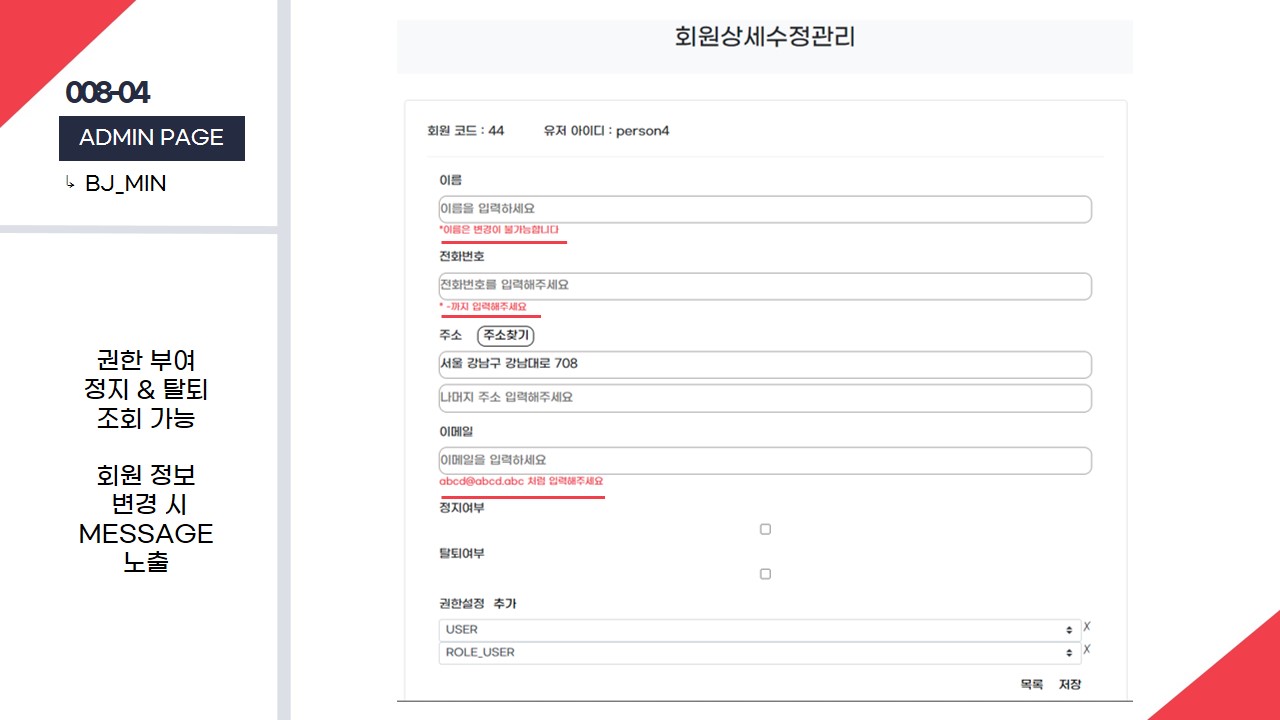1280x720 pixels.
Task: Click the 전화번호 phone number field
Action: click(764, 286)
